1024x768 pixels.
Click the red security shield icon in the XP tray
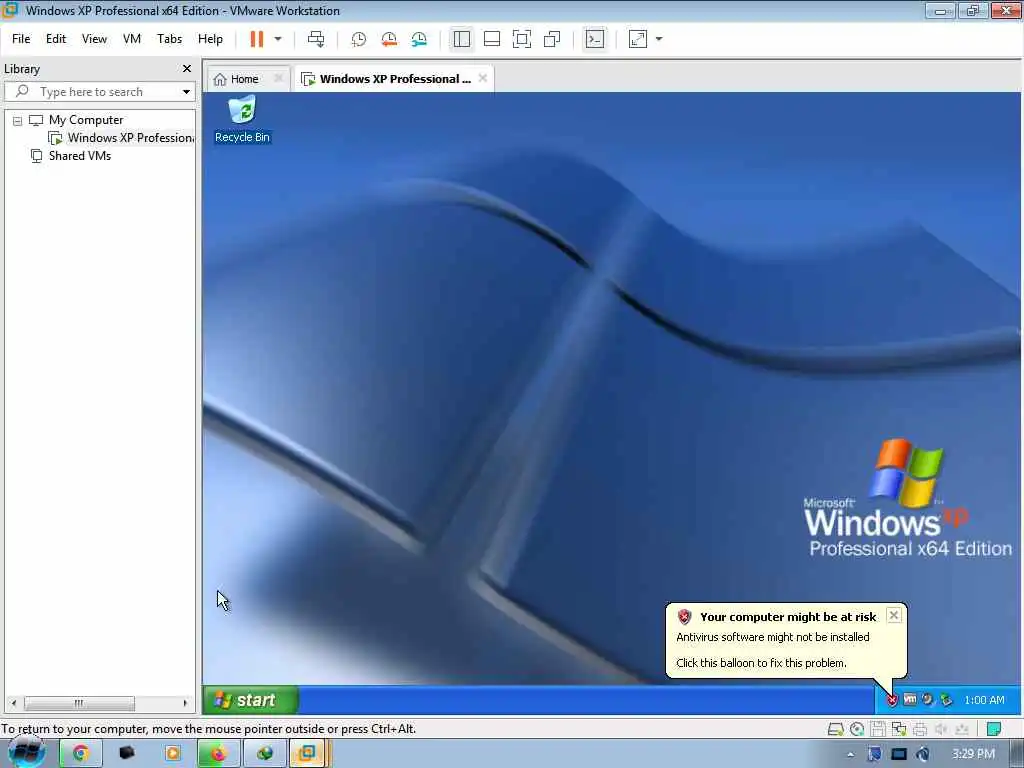click(x=892, y=700)
